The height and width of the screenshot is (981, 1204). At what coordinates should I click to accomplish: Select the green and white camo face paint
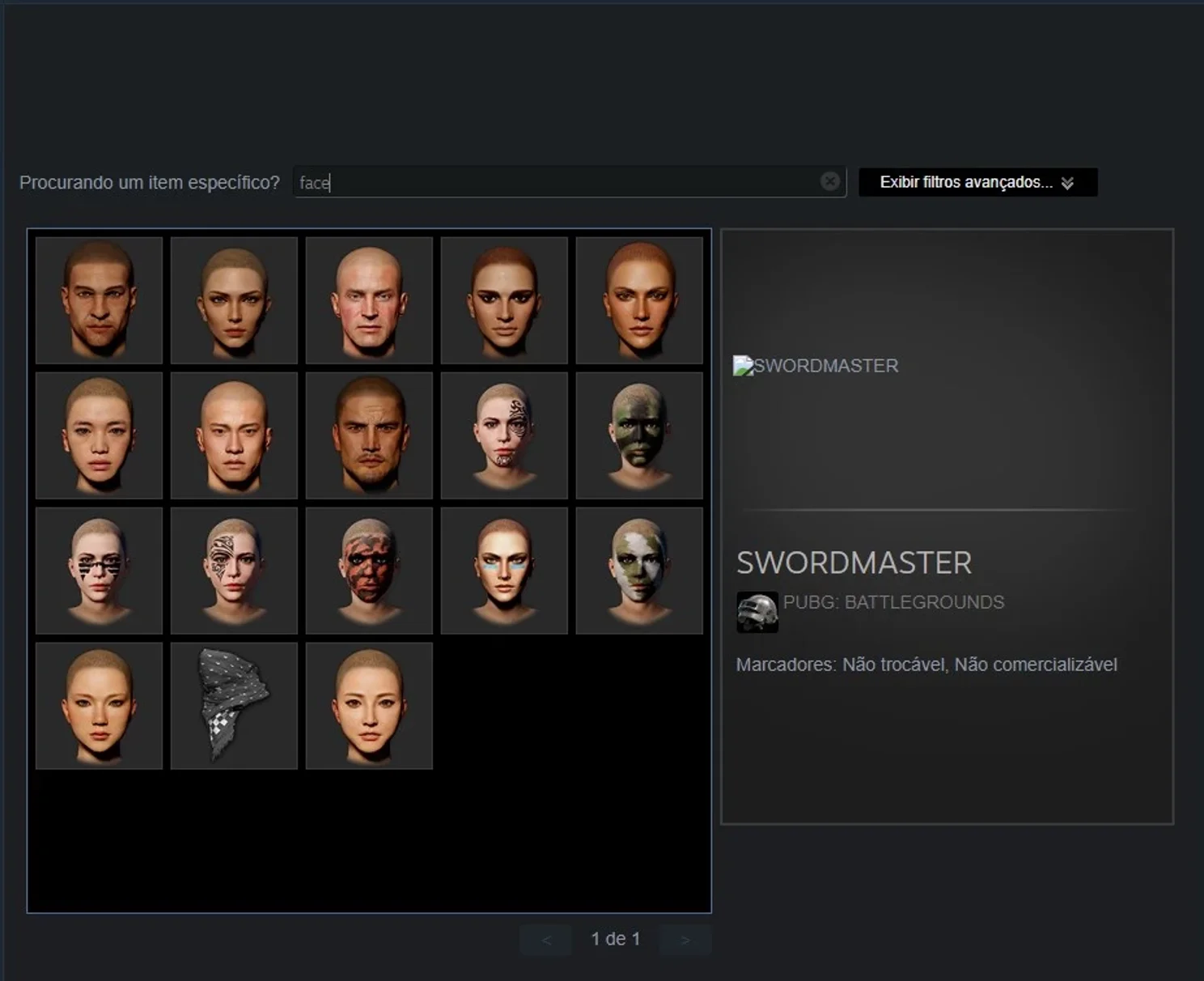(x=639, y=571)
